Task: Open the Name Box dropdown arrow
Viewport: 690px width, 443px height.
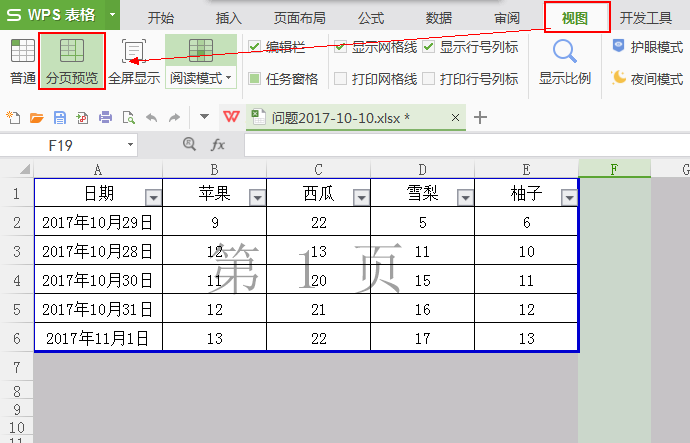Action: click(130, 145)
